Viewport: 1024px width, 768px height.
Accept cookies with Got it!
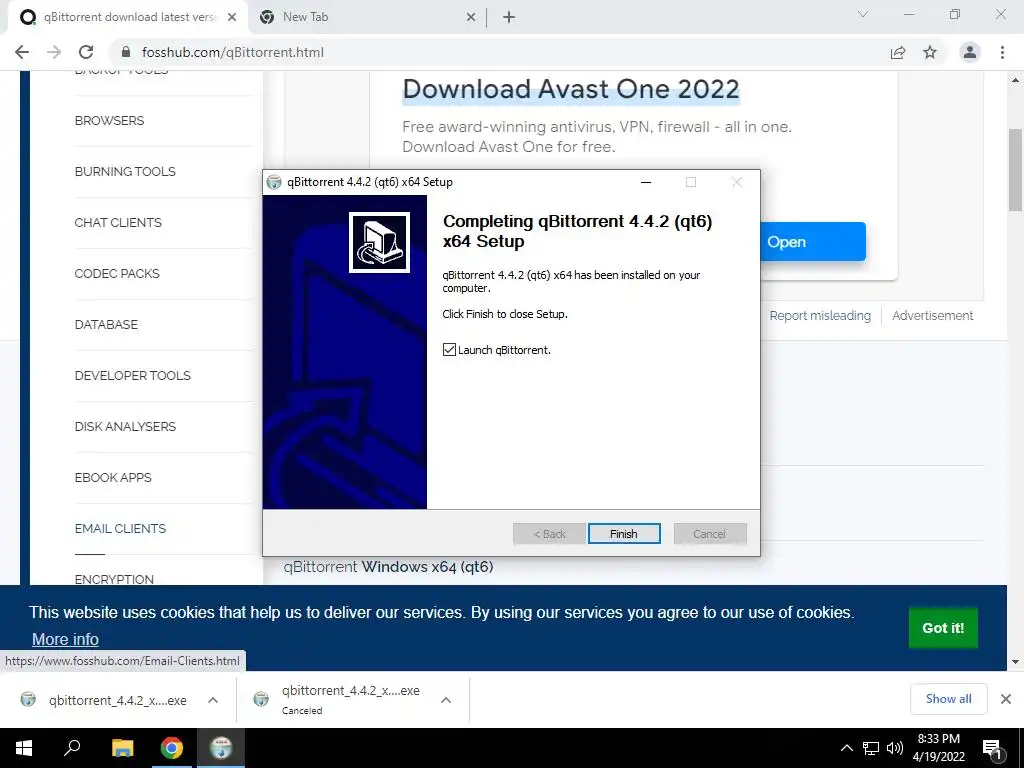943,628
